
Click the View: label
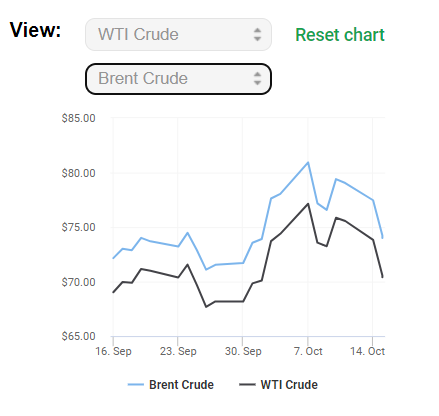pos(35,30)
